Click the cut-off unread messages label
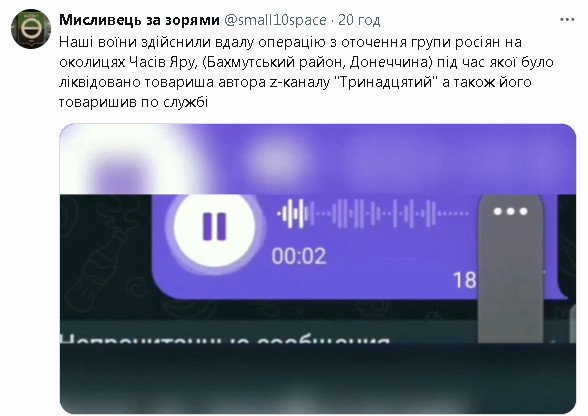The height and width of the screenshot is (416, 588). pos(225,339)
